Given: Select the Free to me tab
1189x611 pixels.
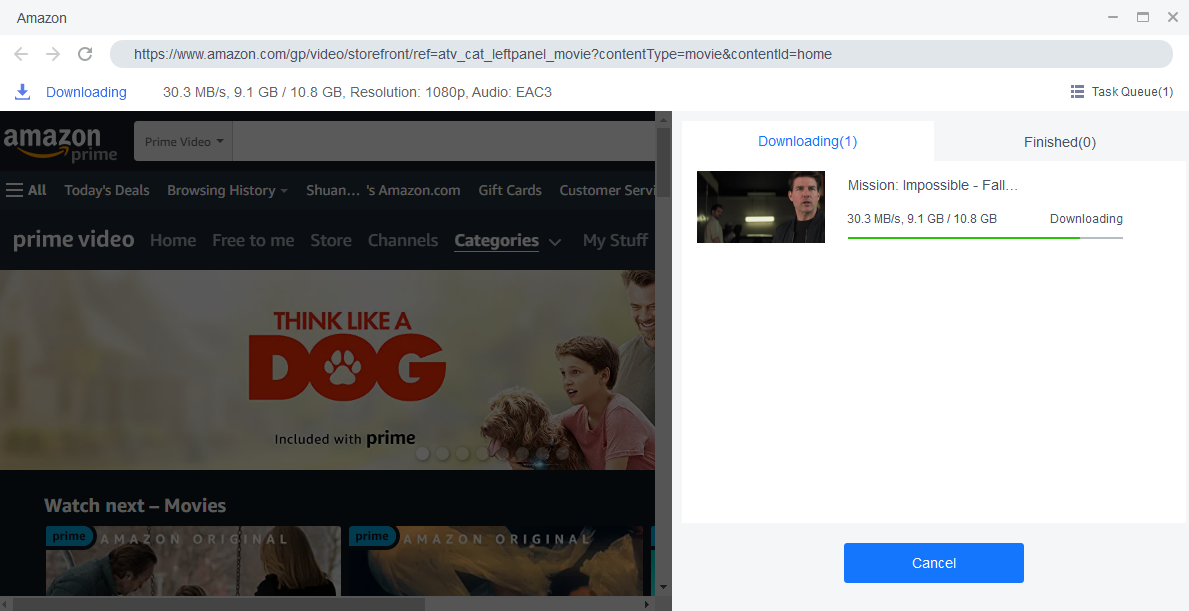Looking at the screenshot, I should click(253, 240).
